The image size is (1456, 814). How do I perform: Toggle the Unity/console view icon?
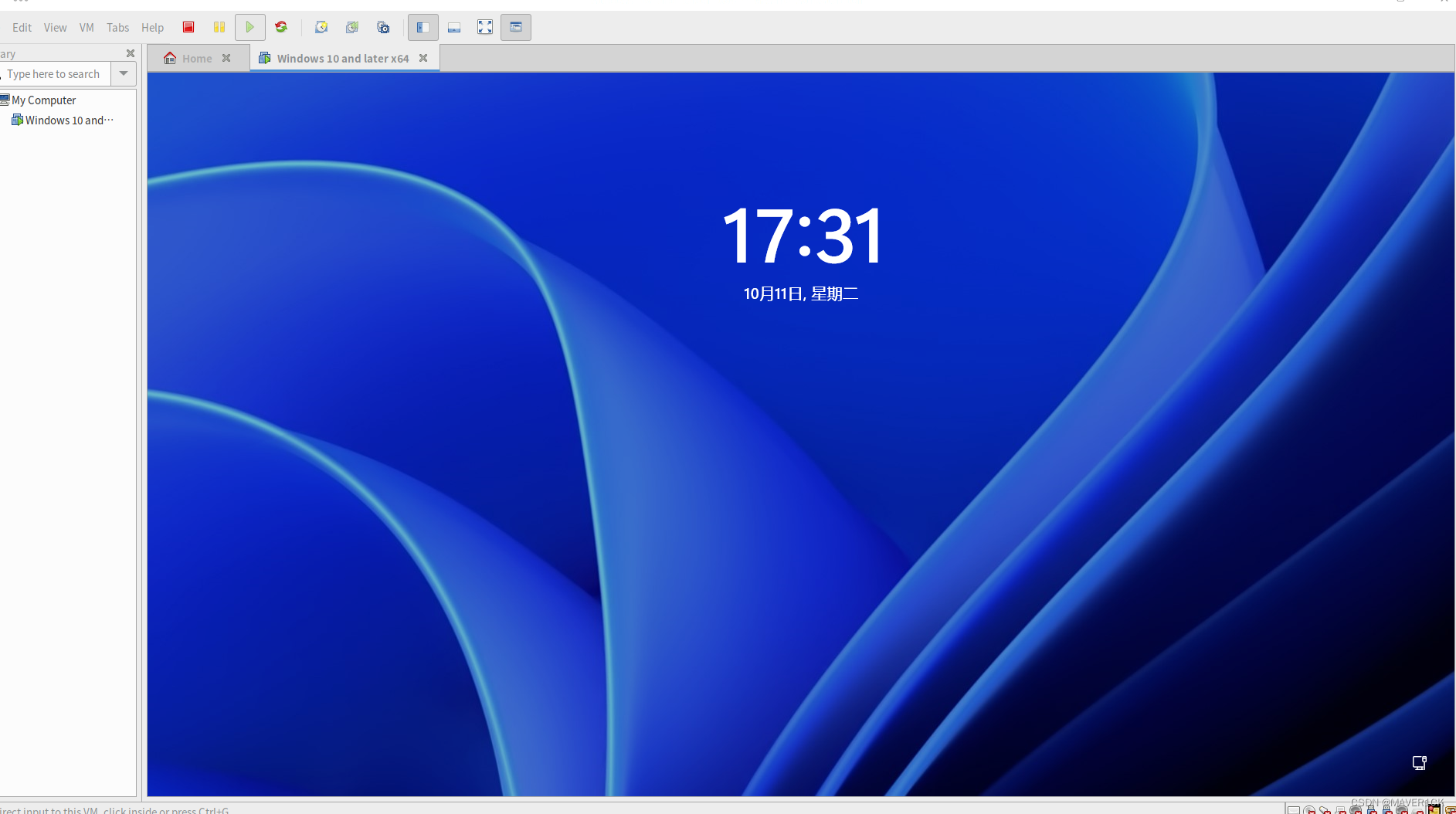point(516,27)
